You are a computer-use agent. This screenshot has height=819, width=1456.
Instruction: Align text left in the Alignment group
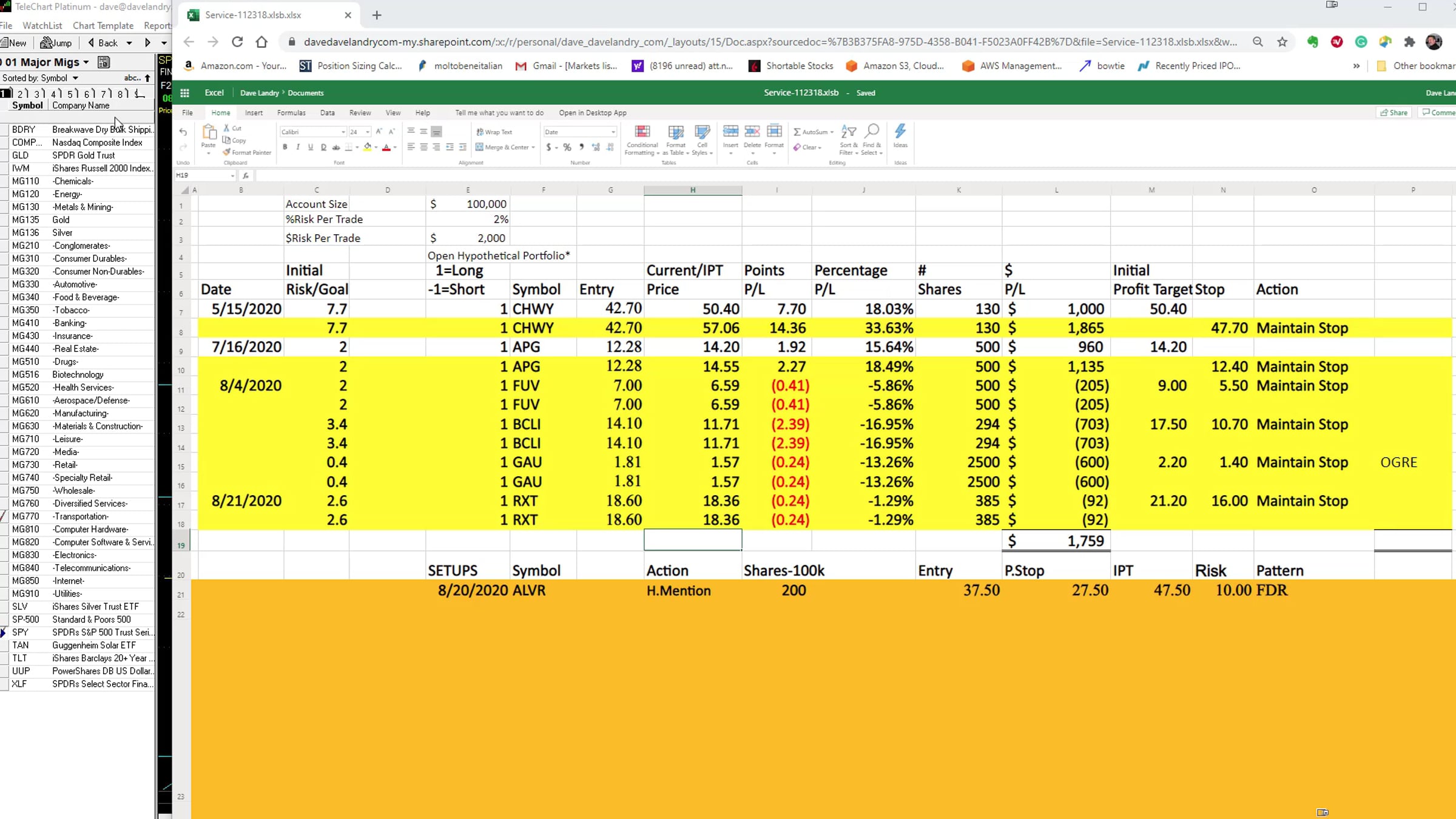411,147
